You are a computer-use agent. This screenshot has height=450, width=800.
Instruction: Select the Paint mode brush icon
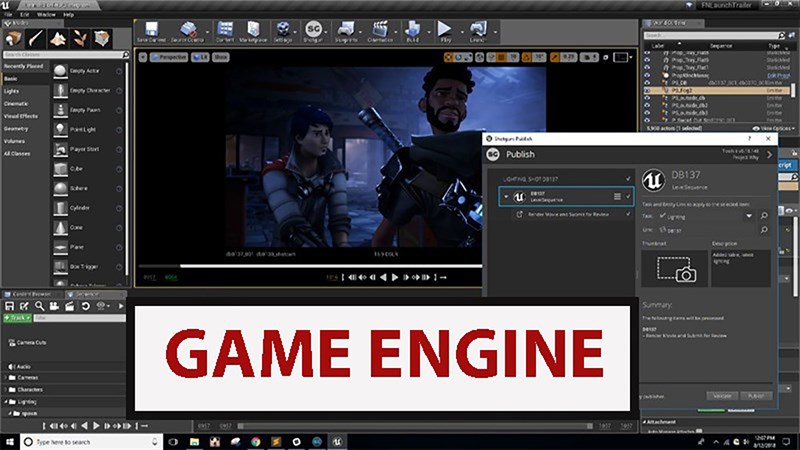point(35,38)
